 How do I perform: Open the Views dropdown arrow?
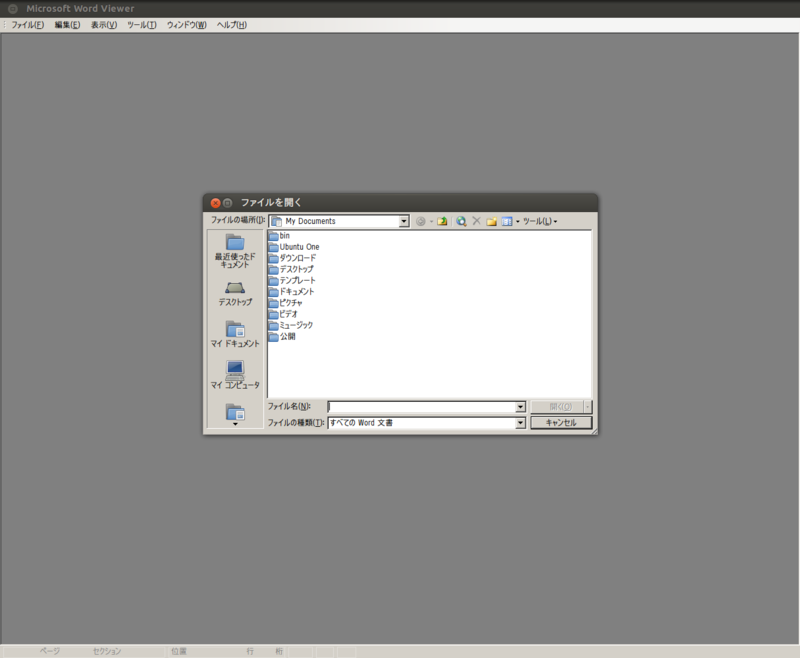point(517,221)
